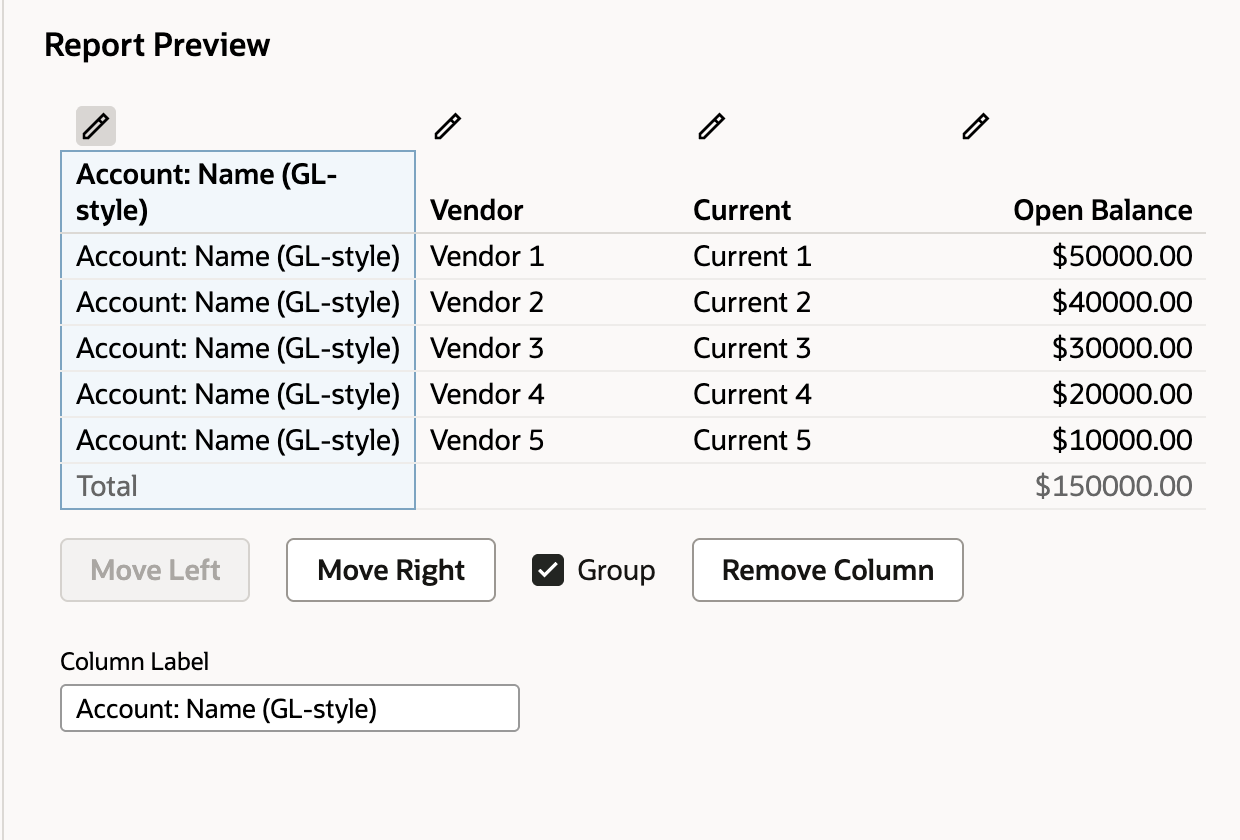Uncheck the Group checkbox
The height and width of the screenshot is (840, 1240).
548,570
